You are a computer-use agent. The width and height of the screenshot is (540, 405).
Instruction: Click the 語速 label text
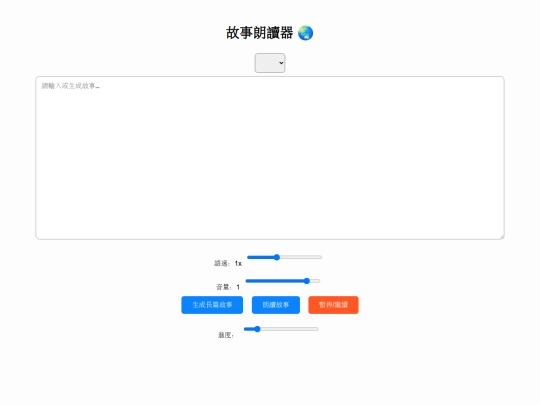click(222, 263)
